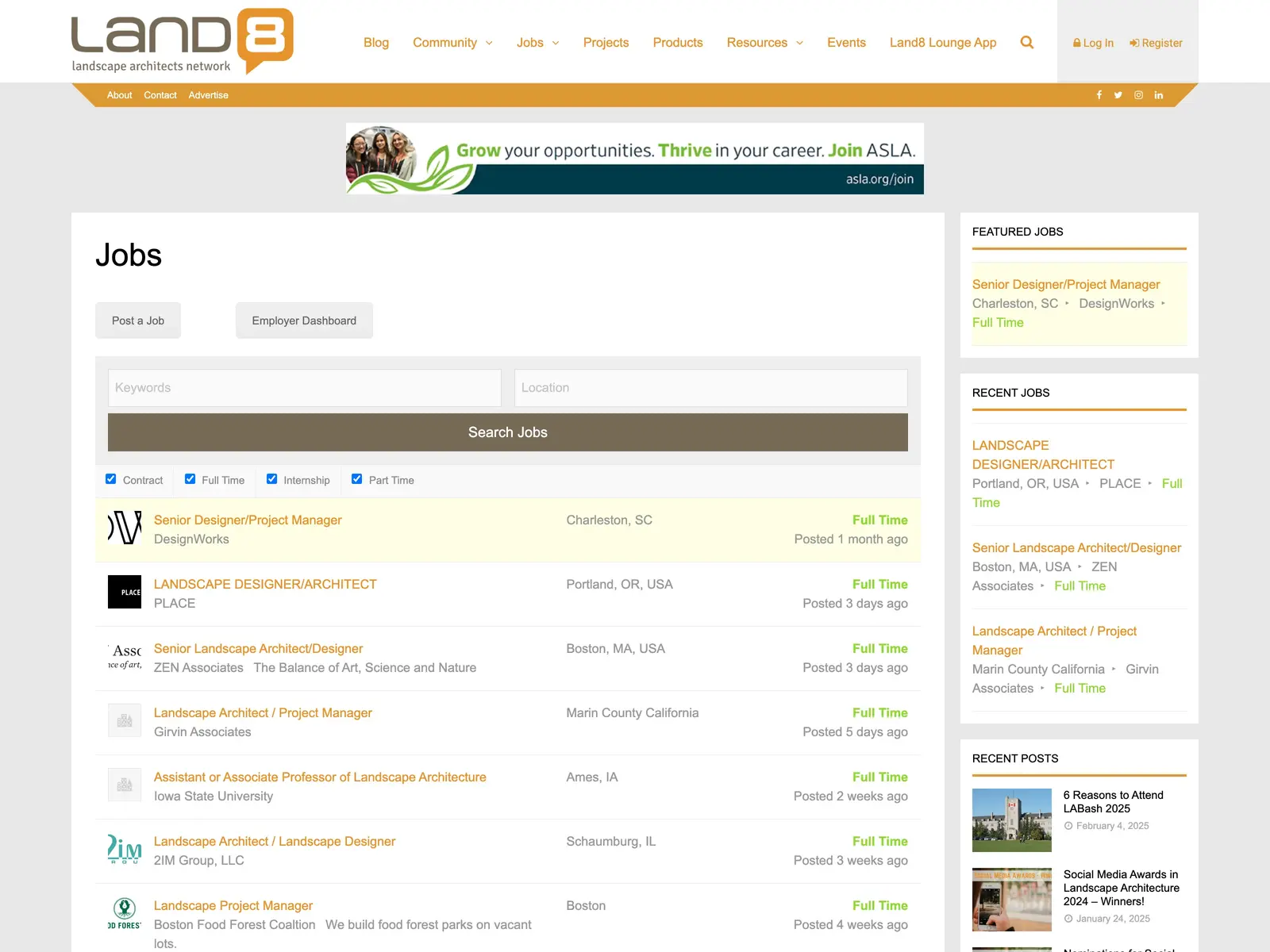1270x952 pixels.
Task: Visit Land8 Facebook page icon
Action: coord(1099,95)
